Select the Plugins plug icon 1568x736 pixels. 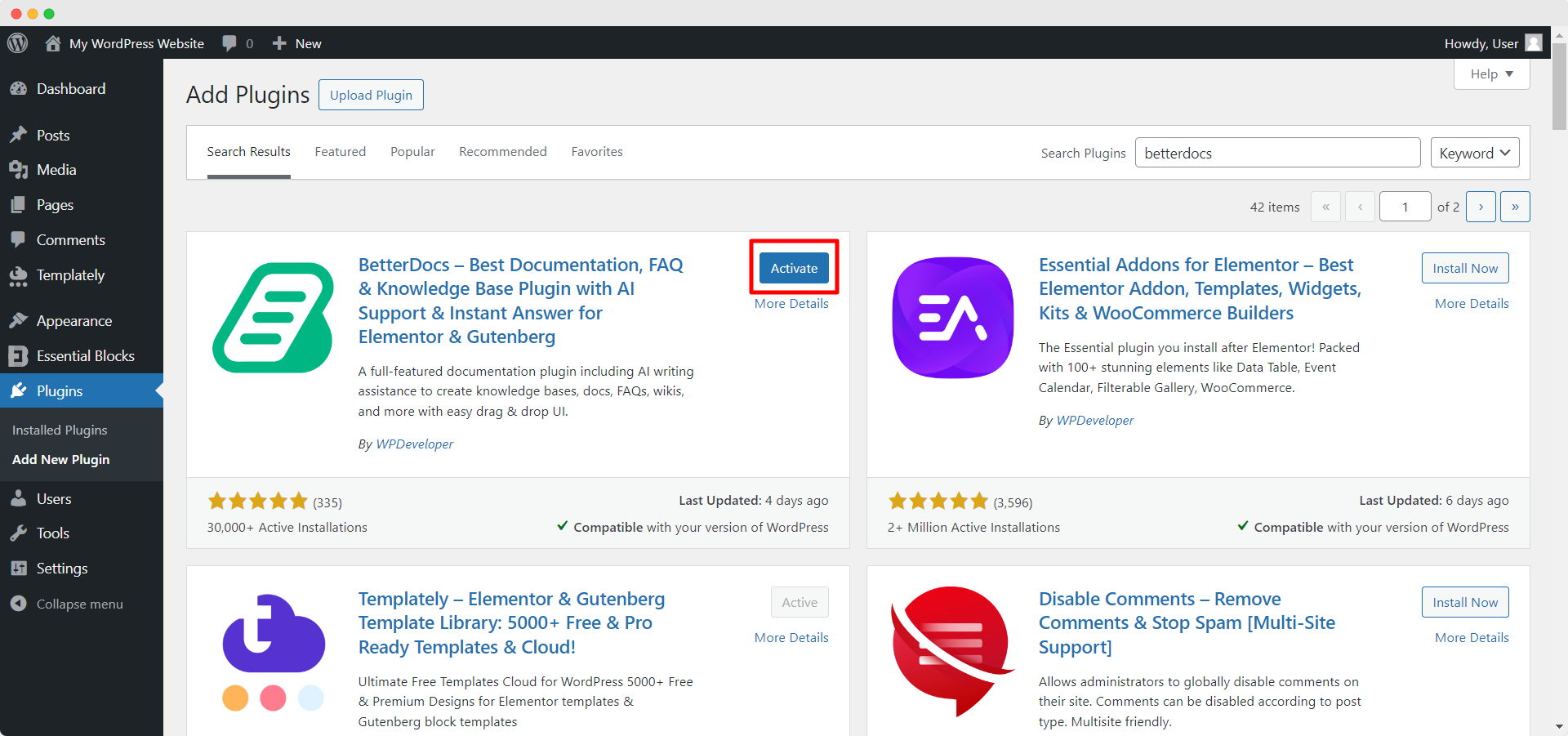tap(19, 390)
